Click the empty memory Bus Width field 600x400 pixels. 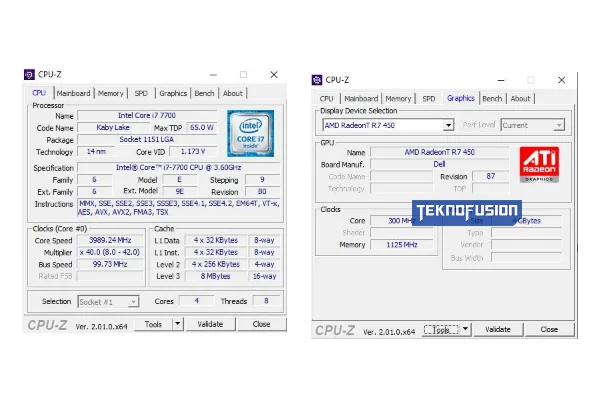point(527,258)
